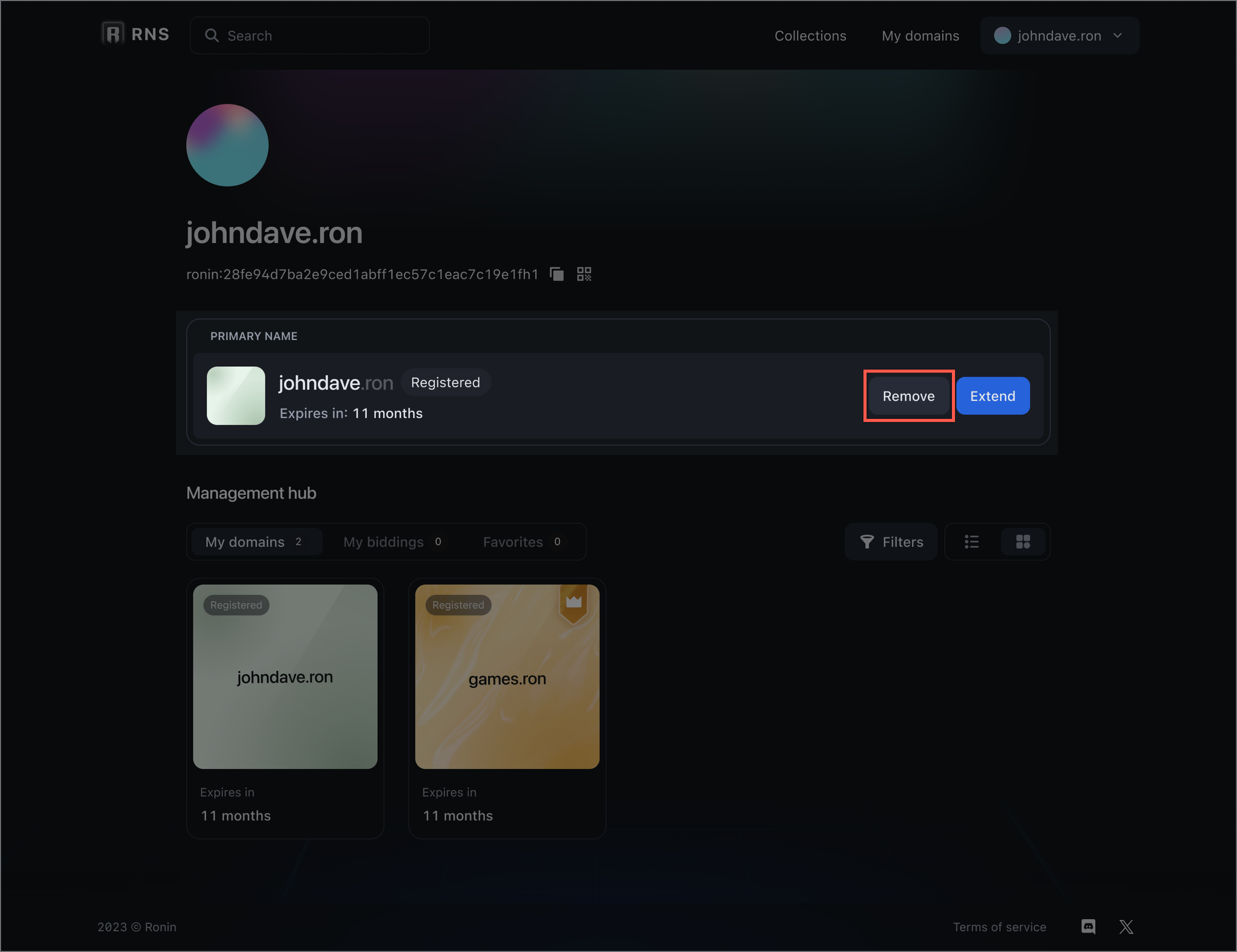Viewport: 1237px width, 952px height.
Task: Click the gradient profile avatar
Action: [227, 145]
